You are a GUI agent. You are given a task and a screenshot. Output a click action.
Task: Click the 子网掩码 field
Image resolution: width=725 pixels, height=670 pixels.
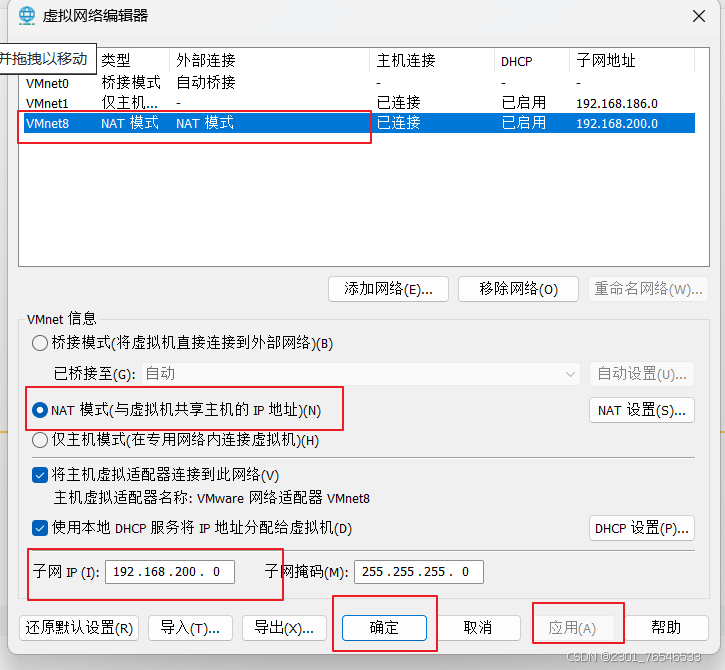[x=419, y=572]
